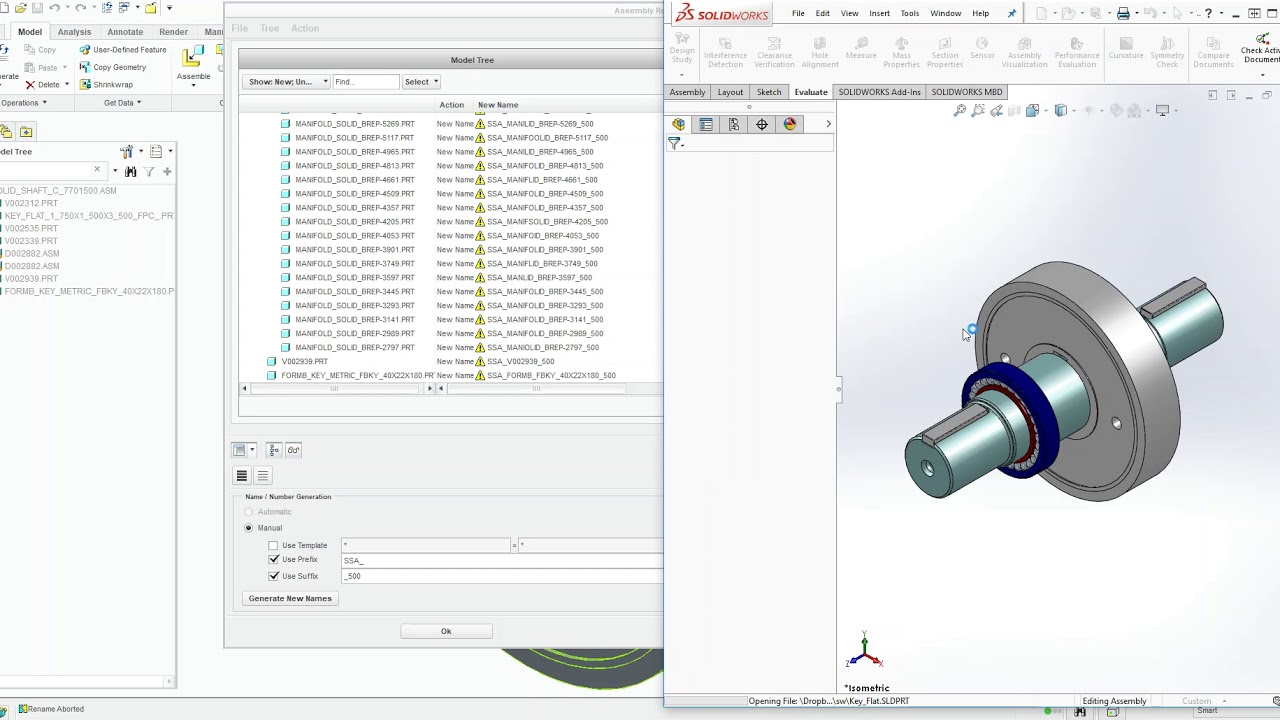Viewport: 1280px width, 720px height.
Task: Click the Find... search field
Action: click(365, 82)
